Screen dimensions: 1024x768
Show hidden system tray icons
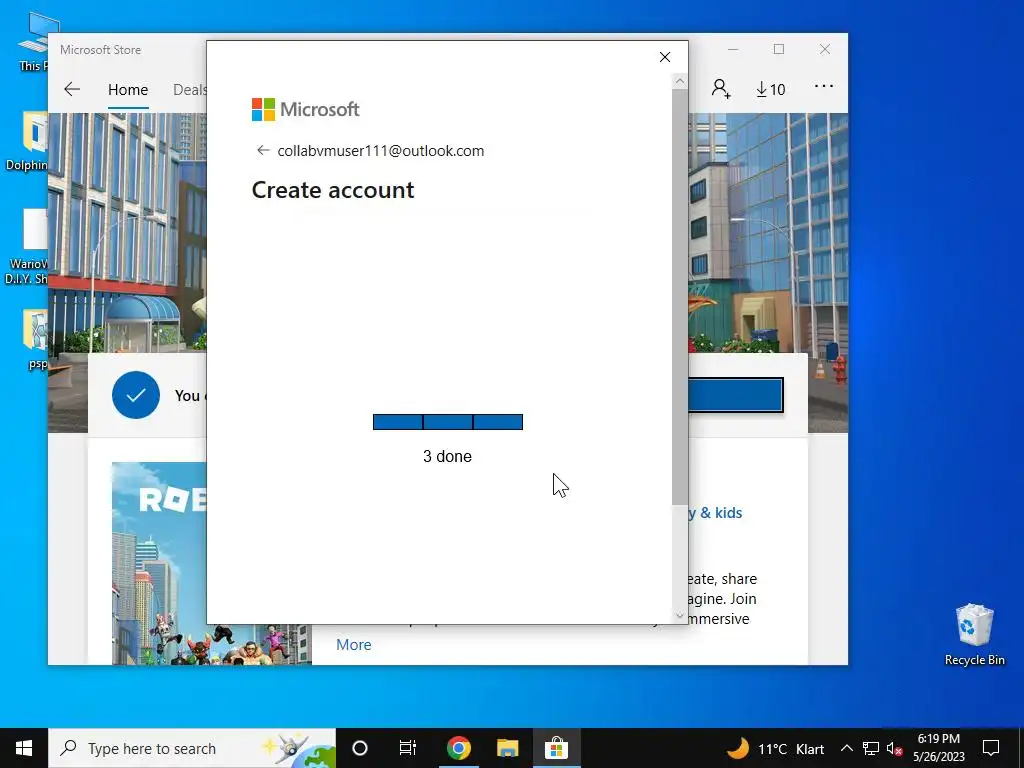846,748
